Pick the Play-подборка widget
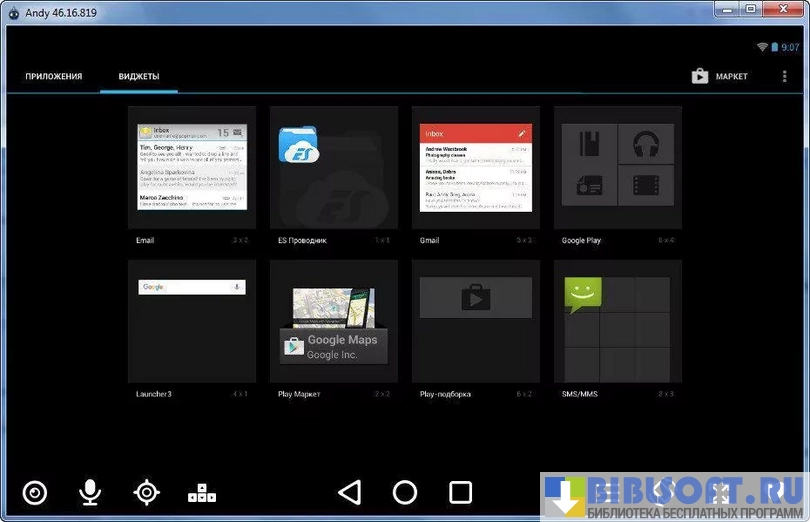This screenshot has height=522, width=810. (476, 321)
